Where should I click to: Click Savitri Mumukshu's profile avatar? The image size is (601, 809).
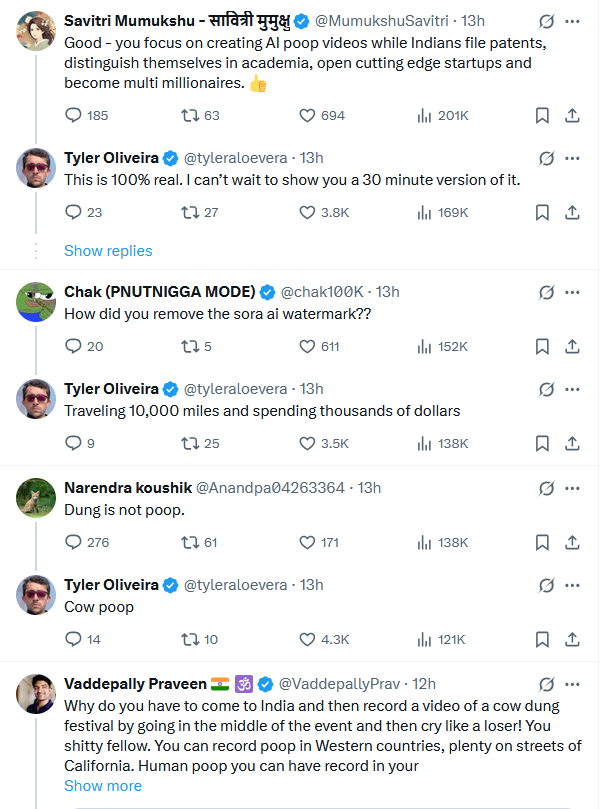[x=36, y=32]
